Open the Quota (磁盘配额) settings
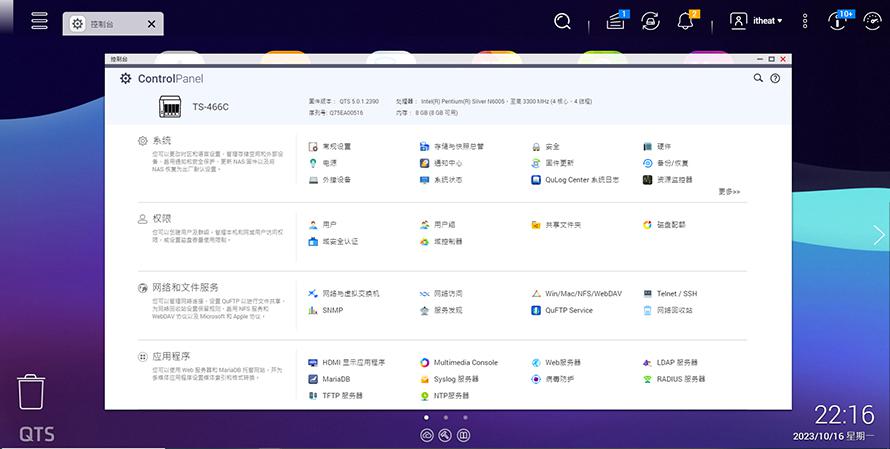 pos(664,225)
